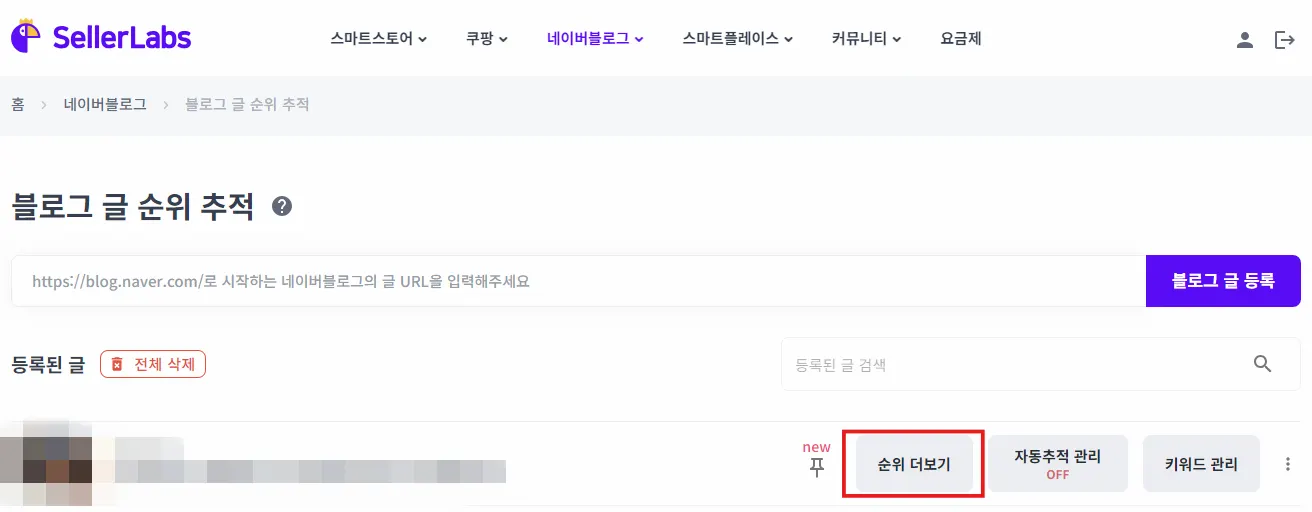Viewport: 1312px width, 512px height.
Task: Click the 전체 삭제 button
Action: click(x=153, y=364)
